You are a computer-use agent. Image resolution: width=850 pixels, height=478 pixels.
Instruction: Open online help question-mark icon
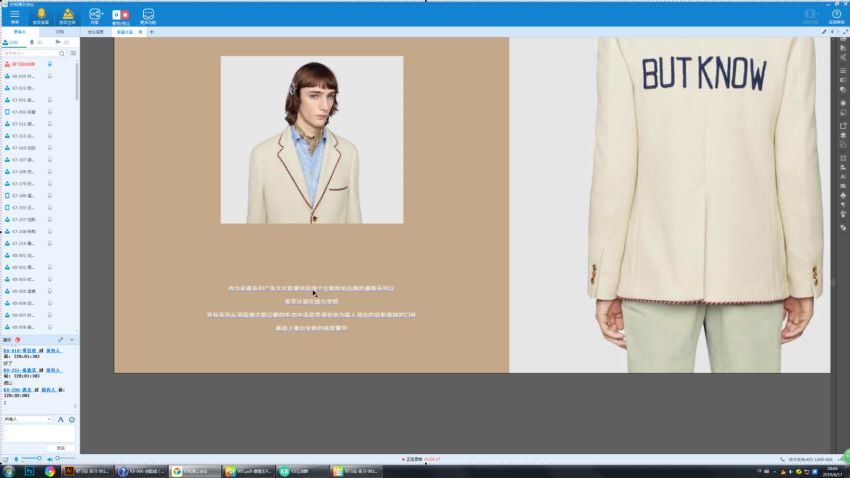click(836, 16)
